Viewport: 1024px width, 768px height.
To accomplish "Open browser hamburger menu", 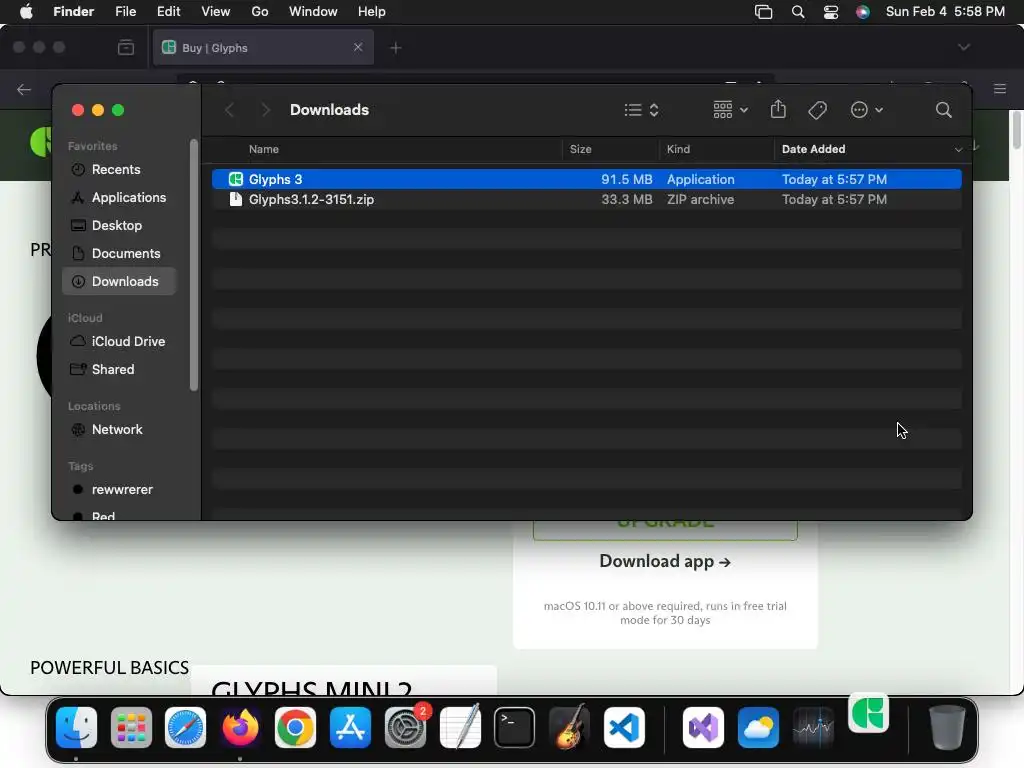I will click(x=999, y=89).
